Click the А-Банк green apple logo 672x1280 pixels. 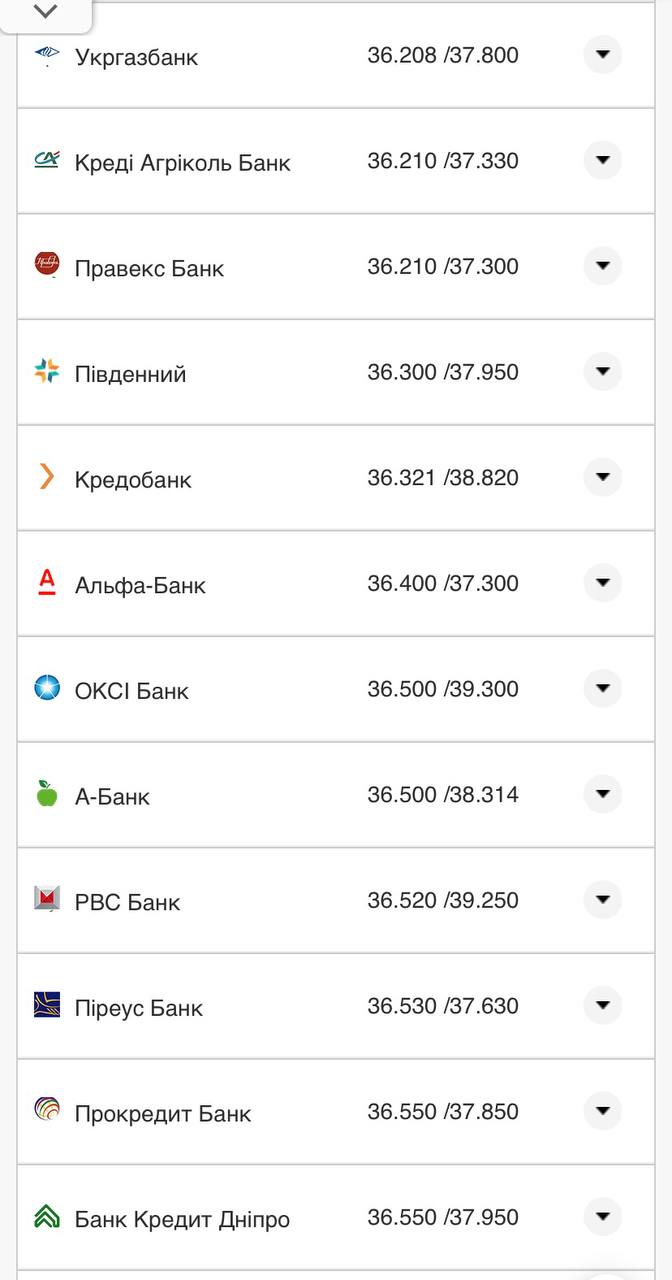(x=47, y=794)
